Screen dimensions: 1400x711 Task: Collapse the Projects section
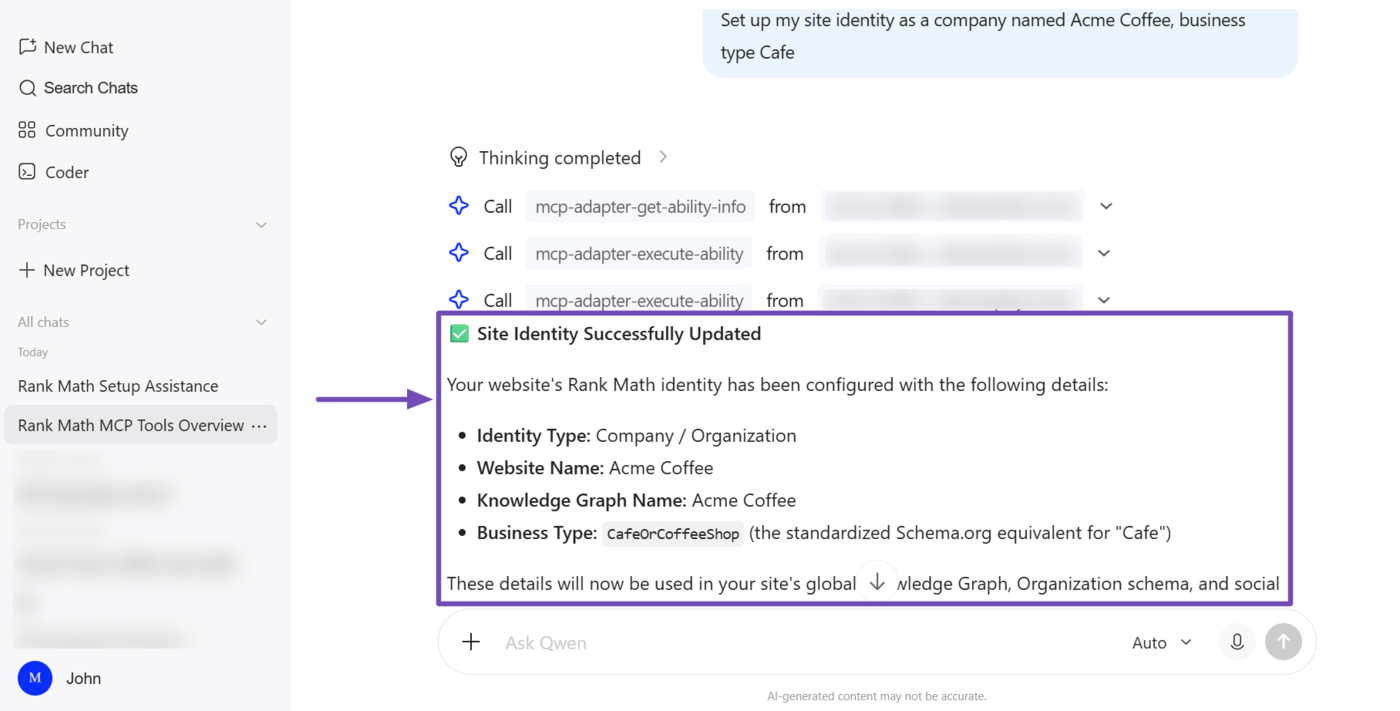click(261, 225)
